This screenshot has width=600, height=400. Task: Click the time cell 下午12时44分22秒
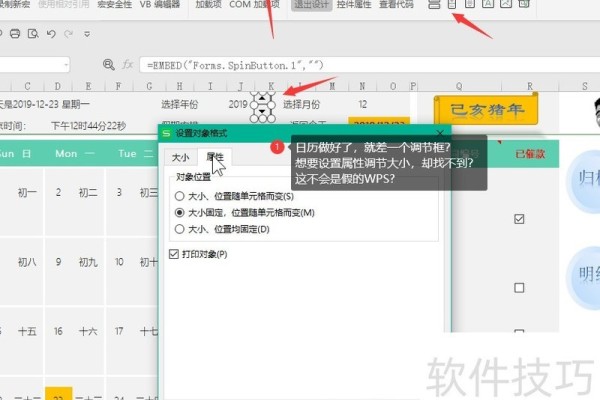(88, 126)
